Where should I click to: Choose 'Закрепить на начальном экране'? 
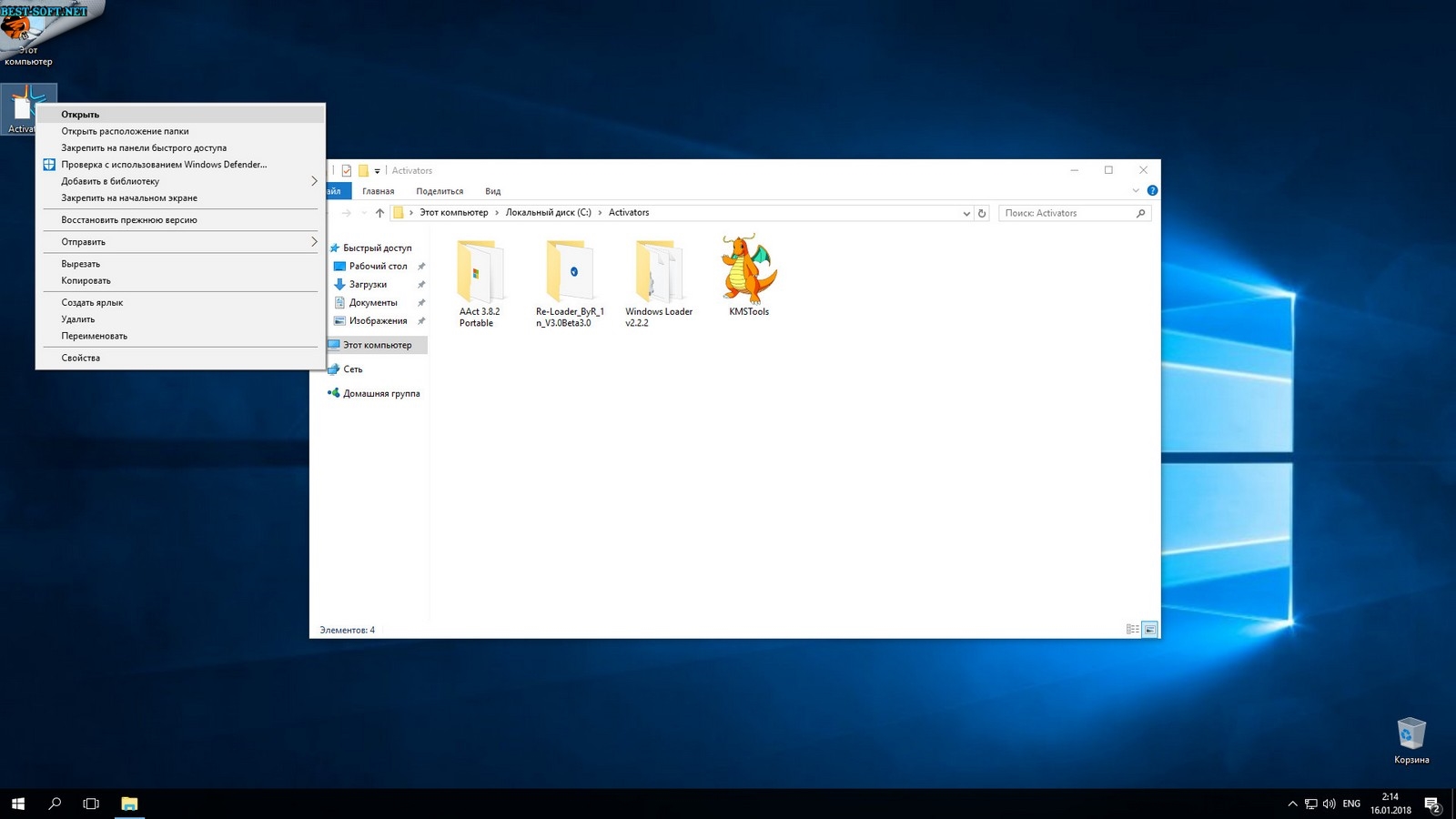click(x=180, y=197)
